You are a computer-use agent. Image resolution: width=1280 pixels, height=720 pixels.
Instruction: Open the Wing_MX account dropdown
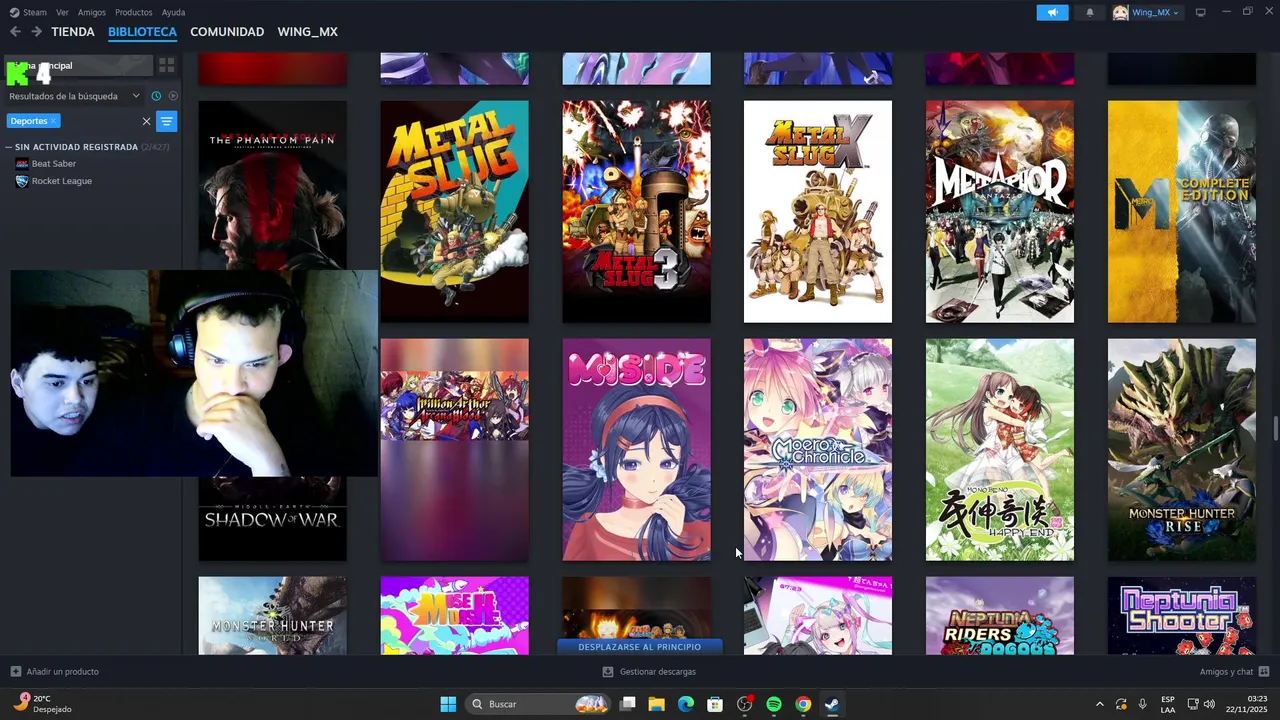point(1147,12)
